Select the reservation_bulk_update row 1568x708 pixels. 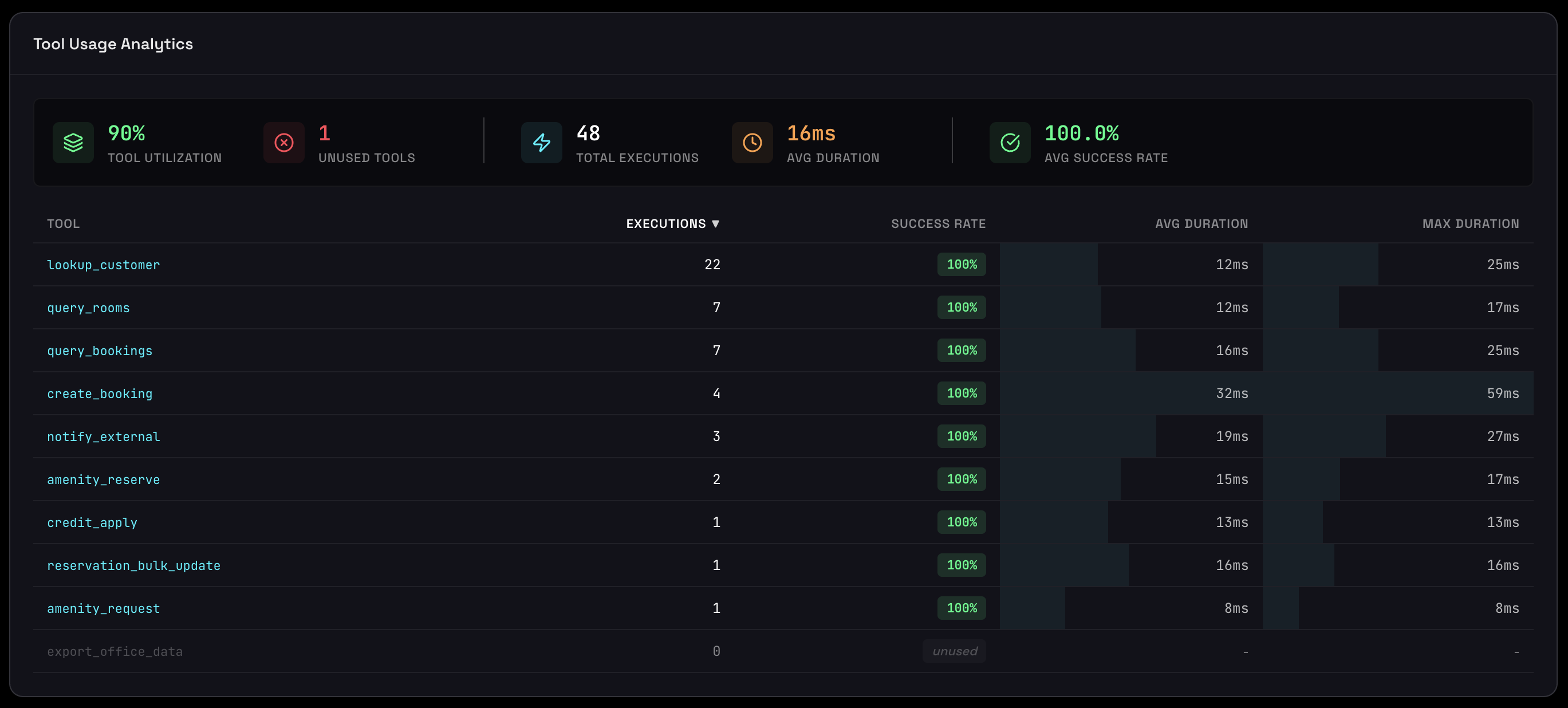click(134, 565)
